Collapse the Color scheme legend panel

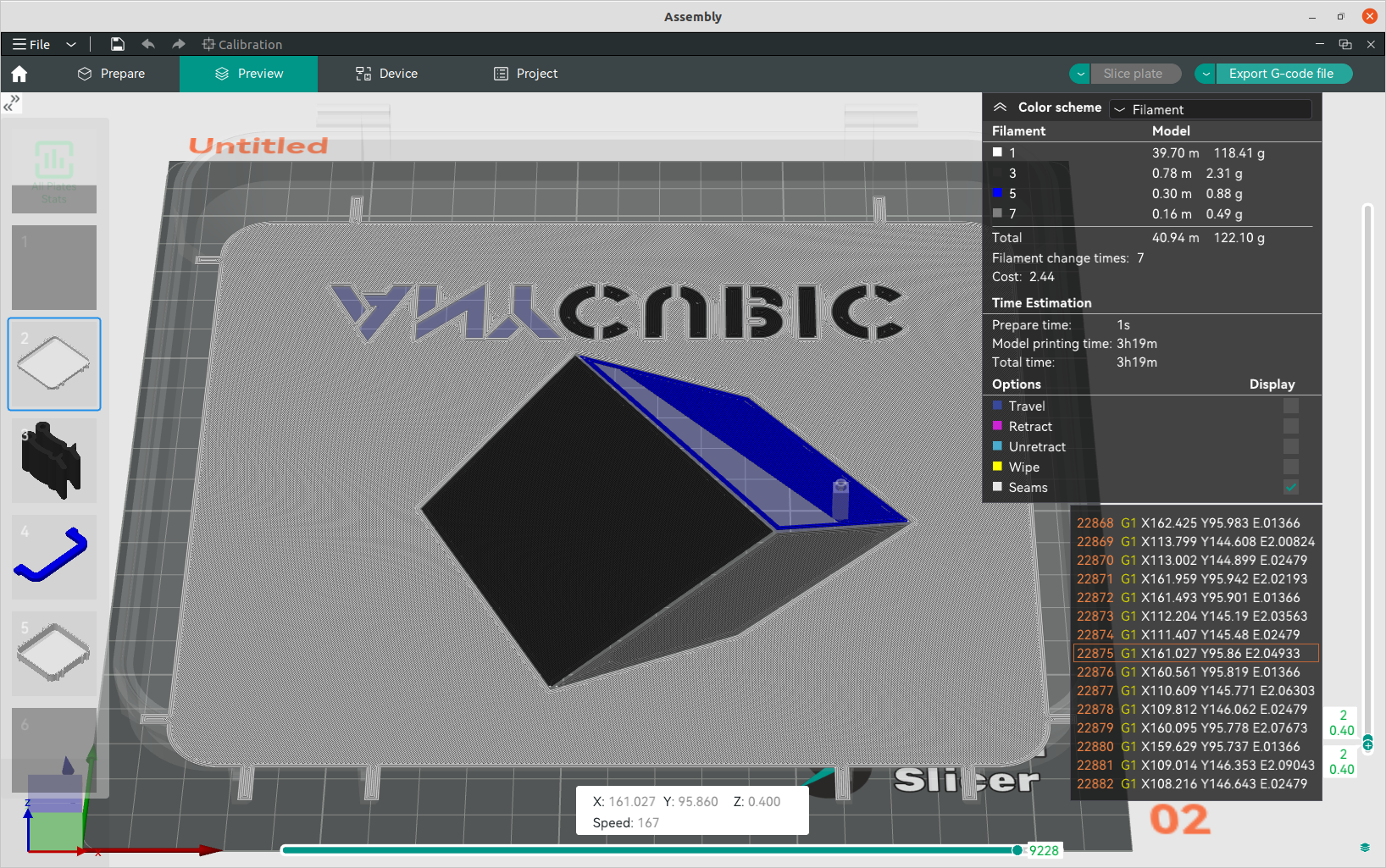pyautogui.click(x=1001, y=108)
